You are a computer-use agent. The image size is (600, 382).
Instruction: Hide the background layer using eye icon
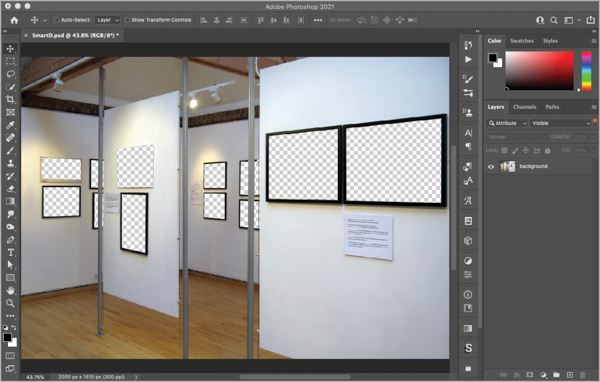click(x=491, y=167)
